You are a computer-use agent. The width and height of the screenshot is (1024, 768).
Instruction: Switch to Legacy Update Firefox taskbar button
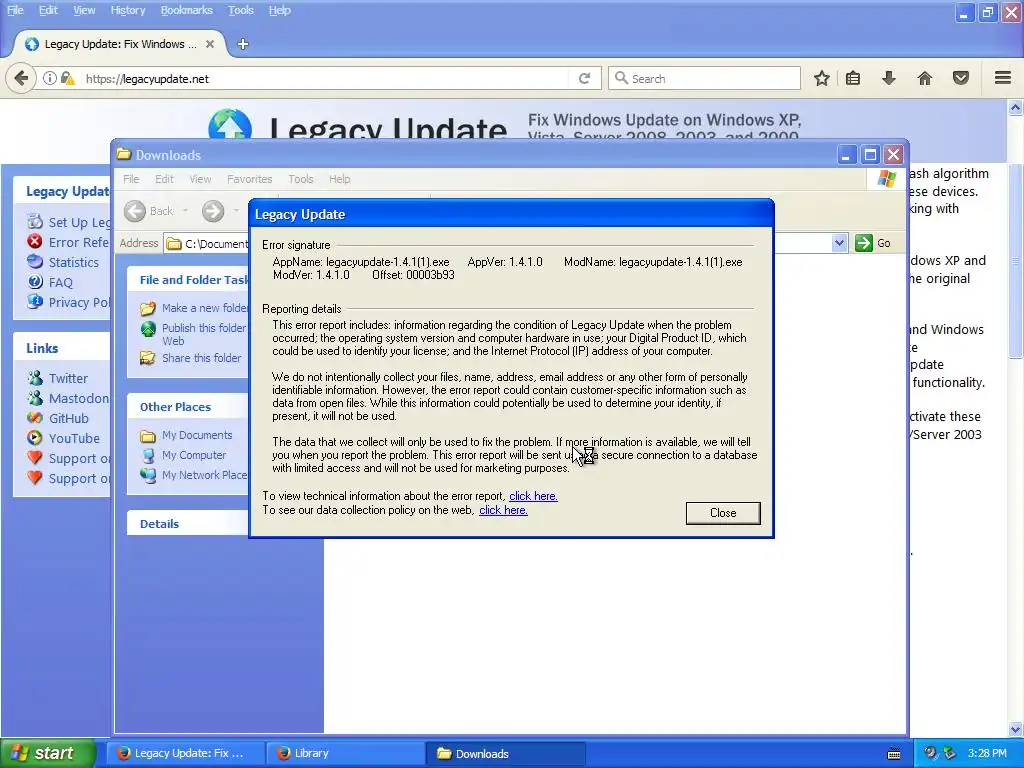pyautogui.click(x=184, y=753)
